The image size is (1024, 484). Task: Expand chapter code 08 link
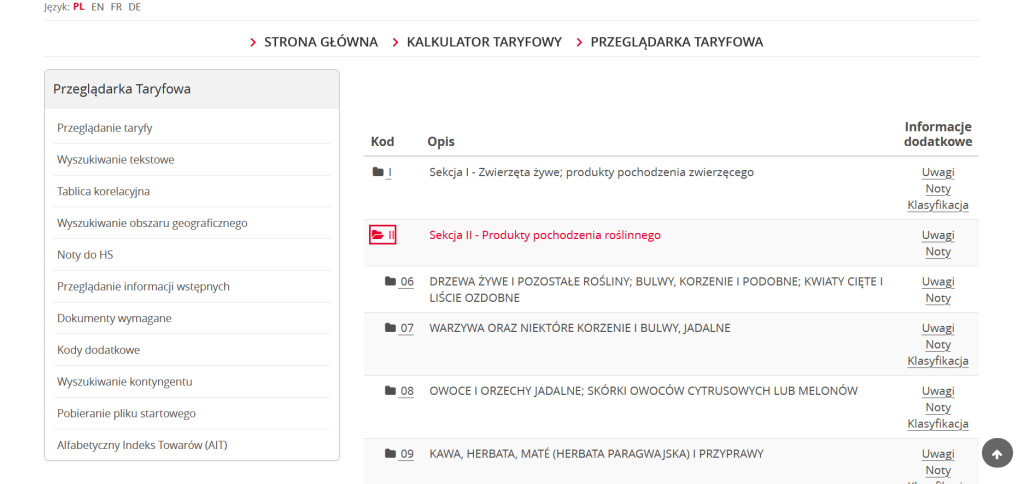tap(407, 391)
